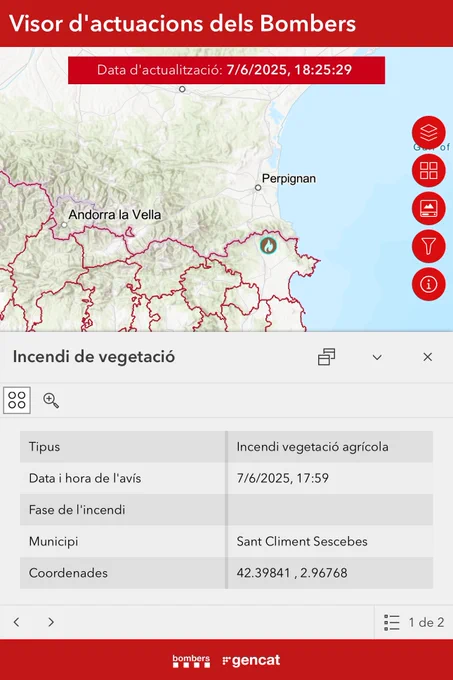Open the filter funnel button
Viewport: 453px width, 680px height.
428,246
